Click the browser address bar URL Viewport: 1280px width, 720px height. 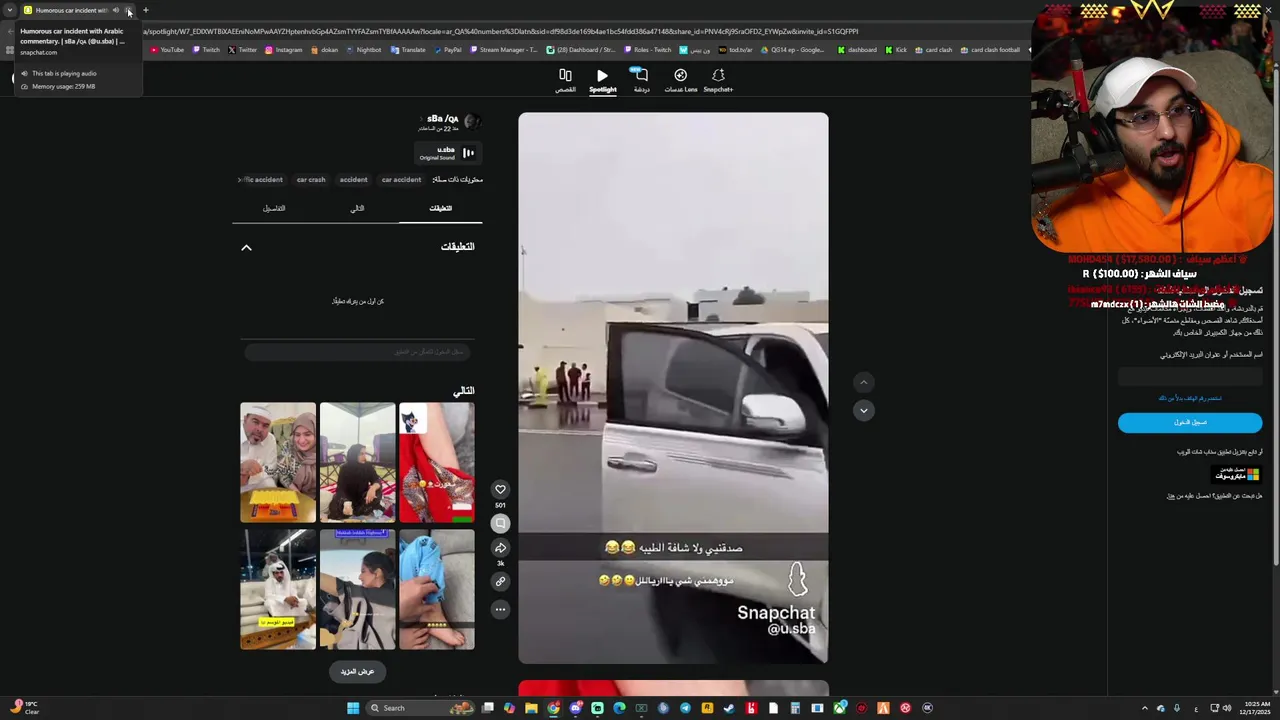point(500,31)
